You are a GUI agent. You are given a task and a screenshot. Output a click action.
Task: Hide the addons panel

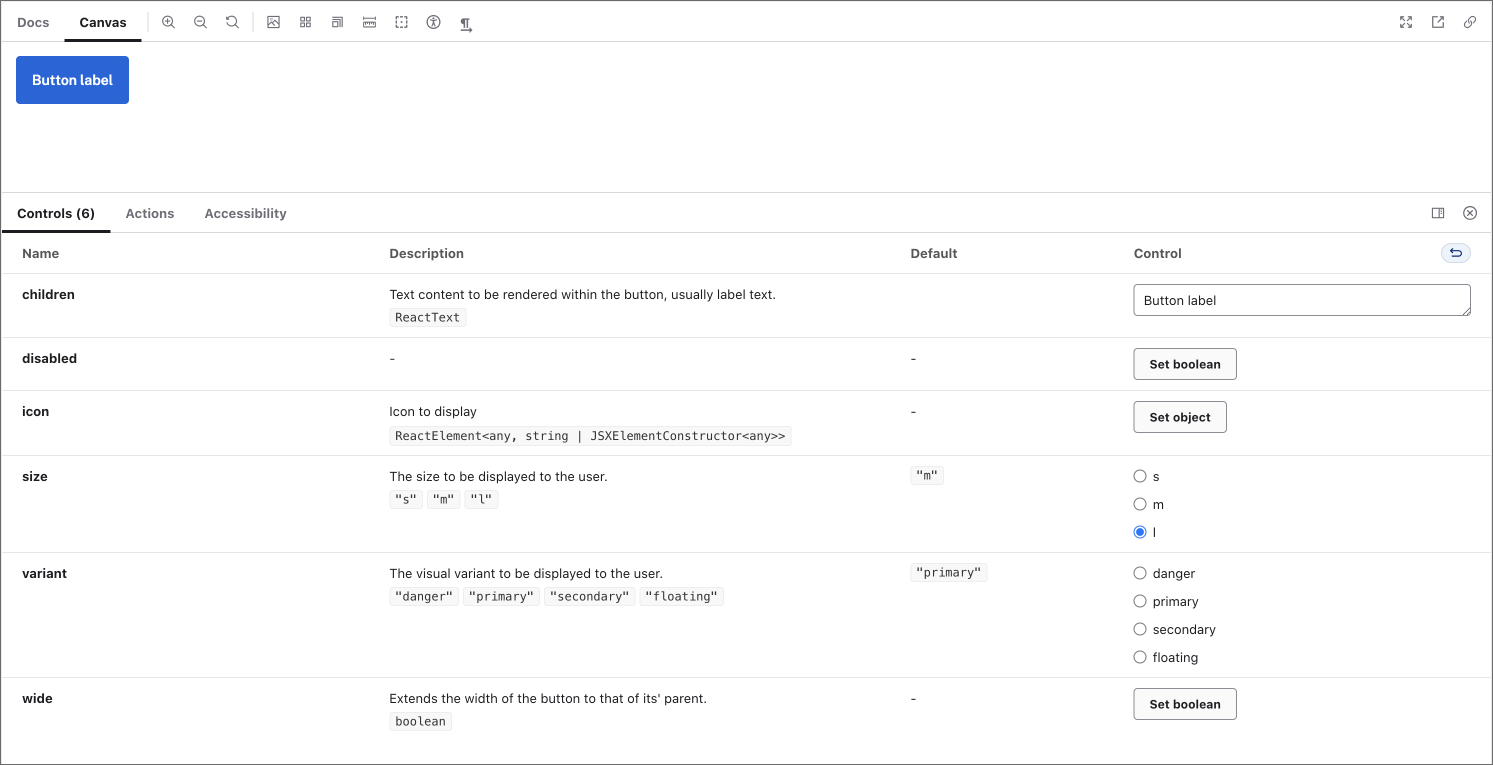click(1470, 213)
